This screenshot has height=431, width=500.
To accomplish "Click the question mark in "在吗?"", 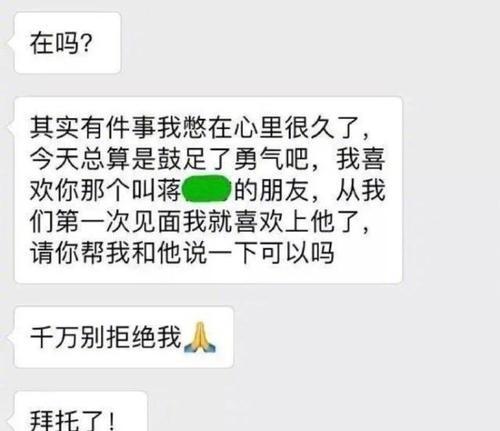I will pyautogui.click(x=86, y=43).
